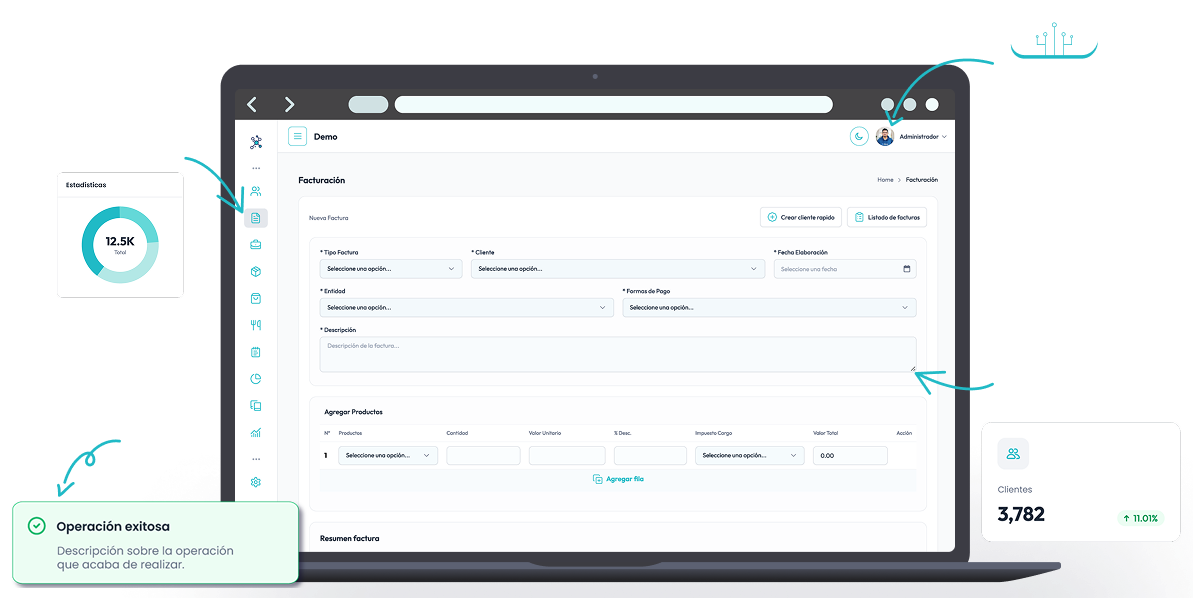The image size is (1193, 598).
Task: Click the invoice document sidebar icon
Action: pyautogui.click(x=256, y=218)
